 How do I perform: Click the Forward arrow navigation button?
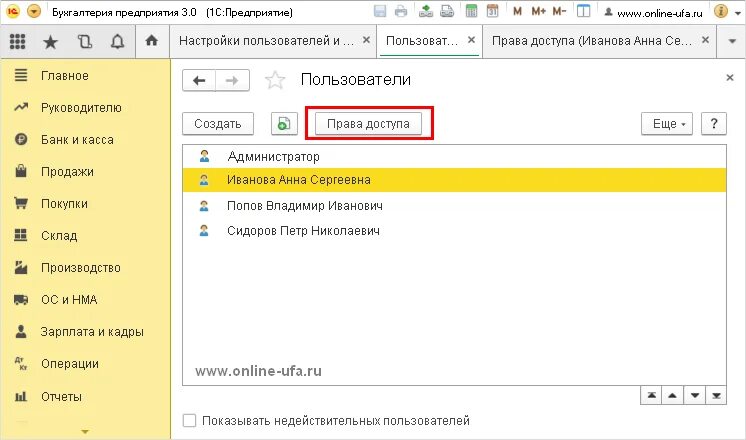[x=232, y=80]
